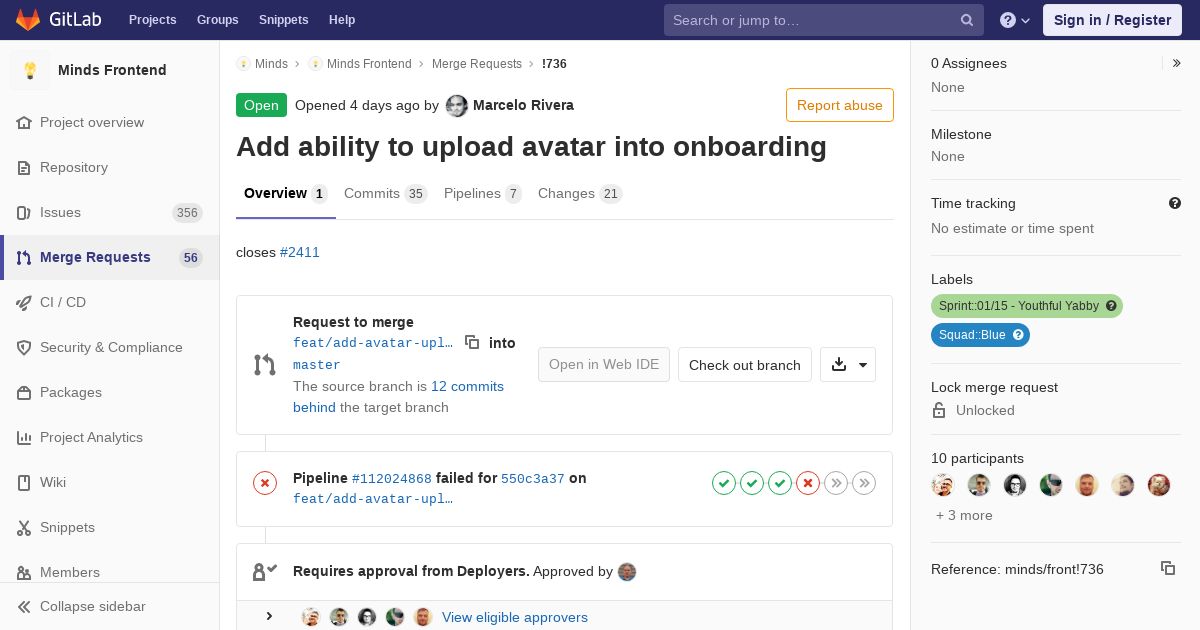
Task: Open the Help question mark menu
Action: (1015, 20)
